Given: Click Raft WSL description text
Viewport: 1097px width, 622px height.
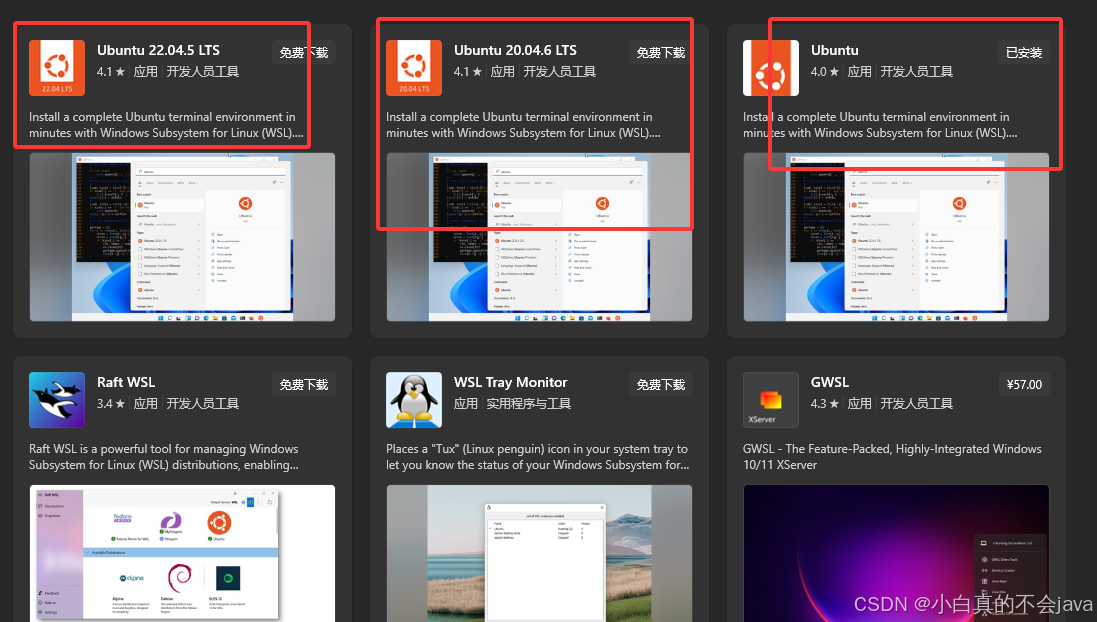Looking at the screenshot, I should pyautogui.click(x=164, y=457).
